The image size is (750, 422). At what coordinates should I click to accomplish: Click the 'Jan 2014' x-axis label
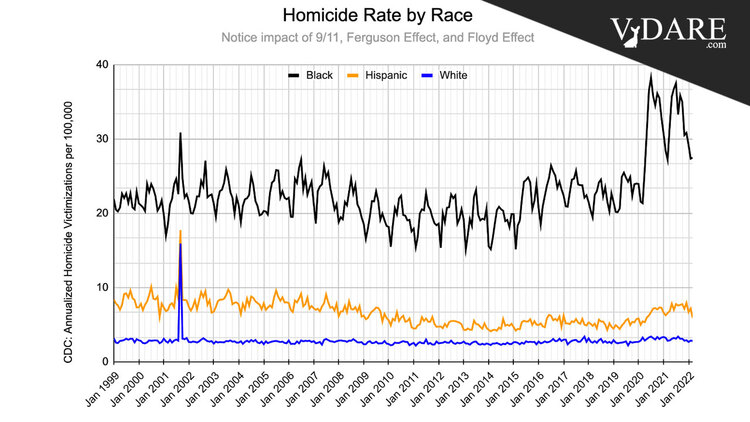pos(477,388)
